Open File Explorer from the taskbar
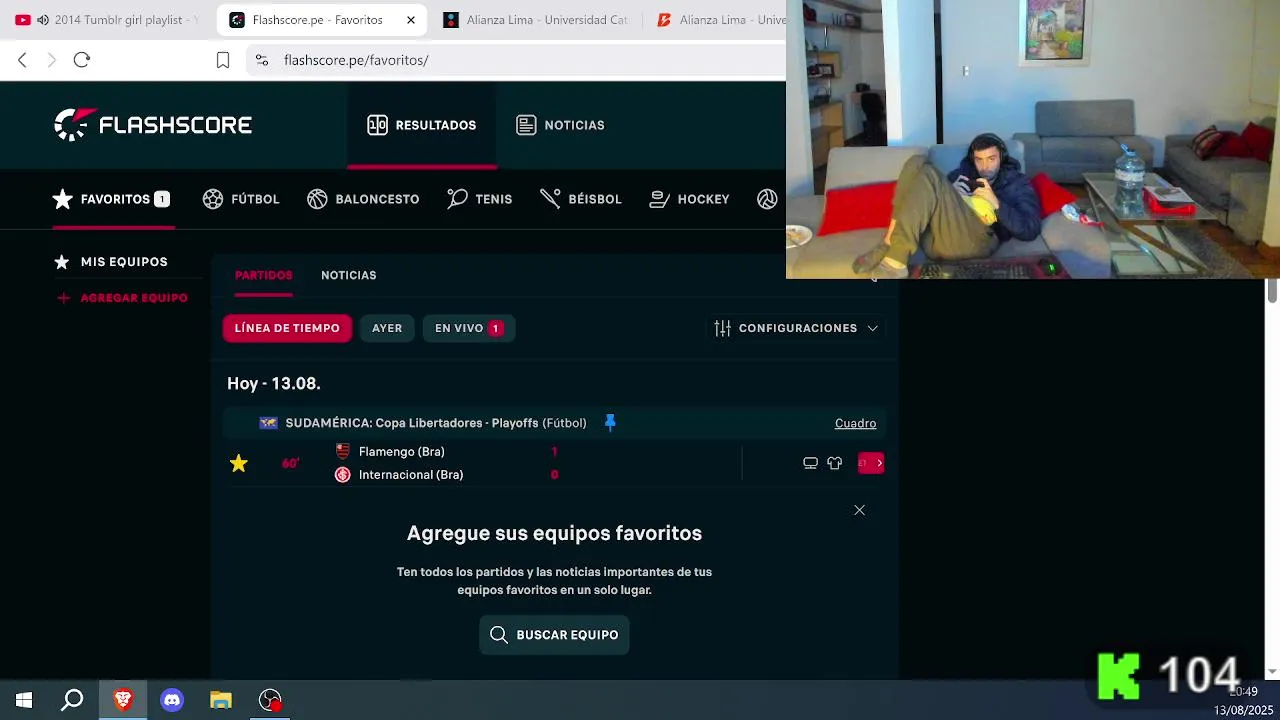The image size is (1280, 720). [221, 700]
